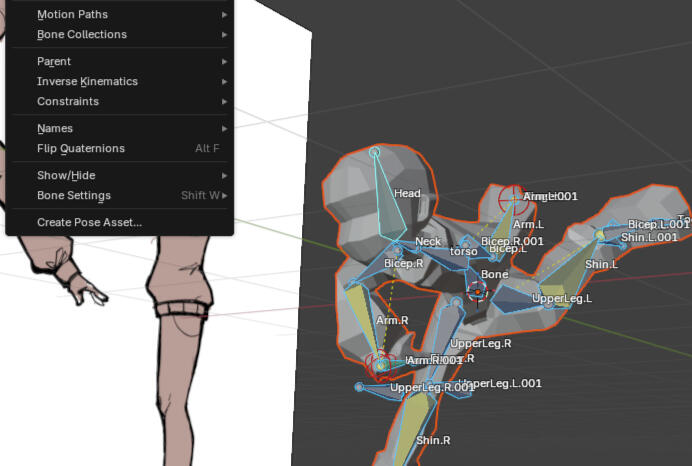Select the Neck bone

[x=427, y=242]
